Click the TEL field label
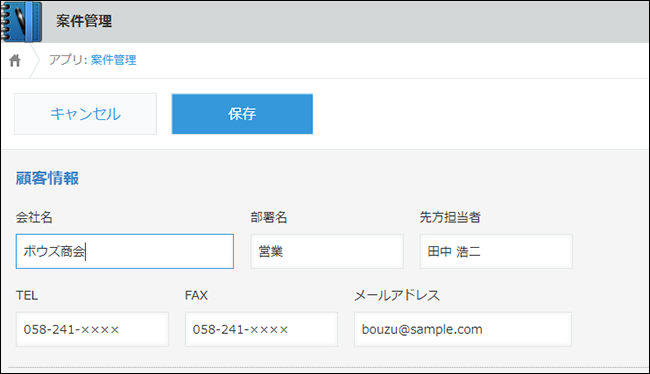Viewport: 650px width, 374px height. [x=27, y=295]
